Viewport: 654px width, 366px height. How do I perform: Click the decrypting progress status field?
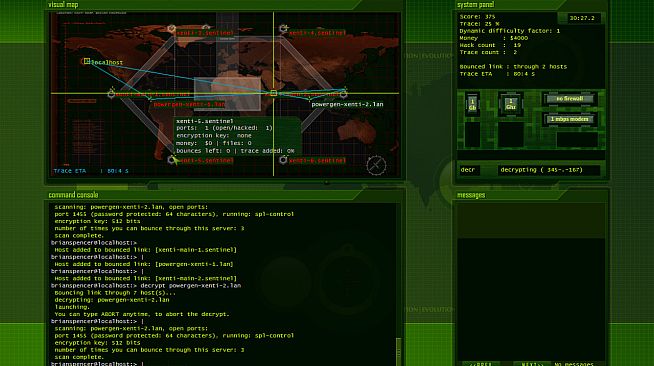(548, 170)
